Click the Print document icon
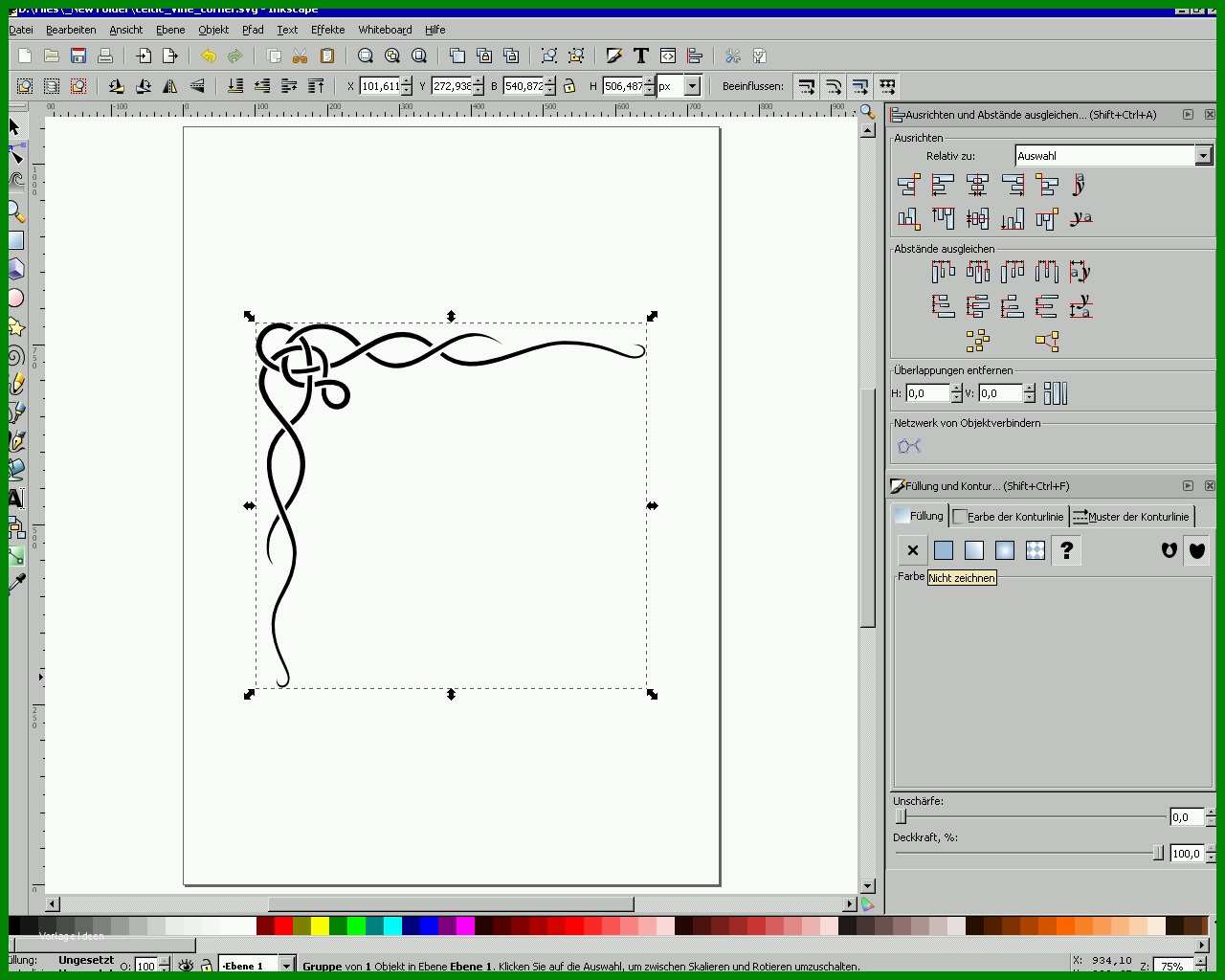The height and width of the screenshot is (980, 1225). click(x=105, y=56)
